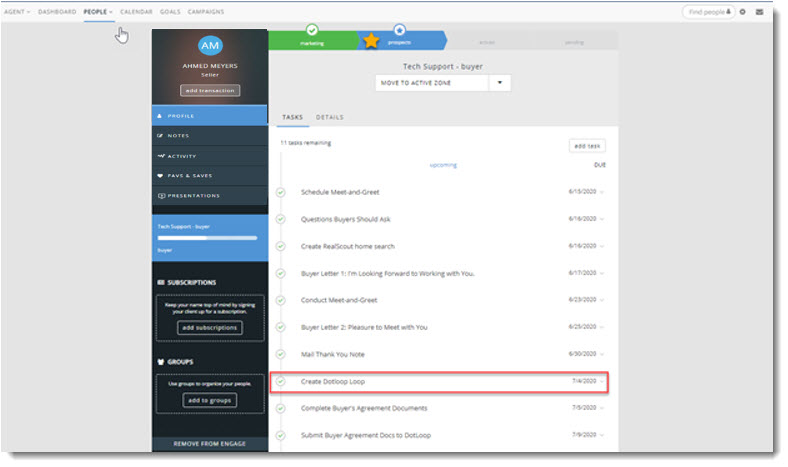Click the Ahmed Meyers name
This screenshot has height=467, width=788.
pyautogui.click(x=210, y=66)
